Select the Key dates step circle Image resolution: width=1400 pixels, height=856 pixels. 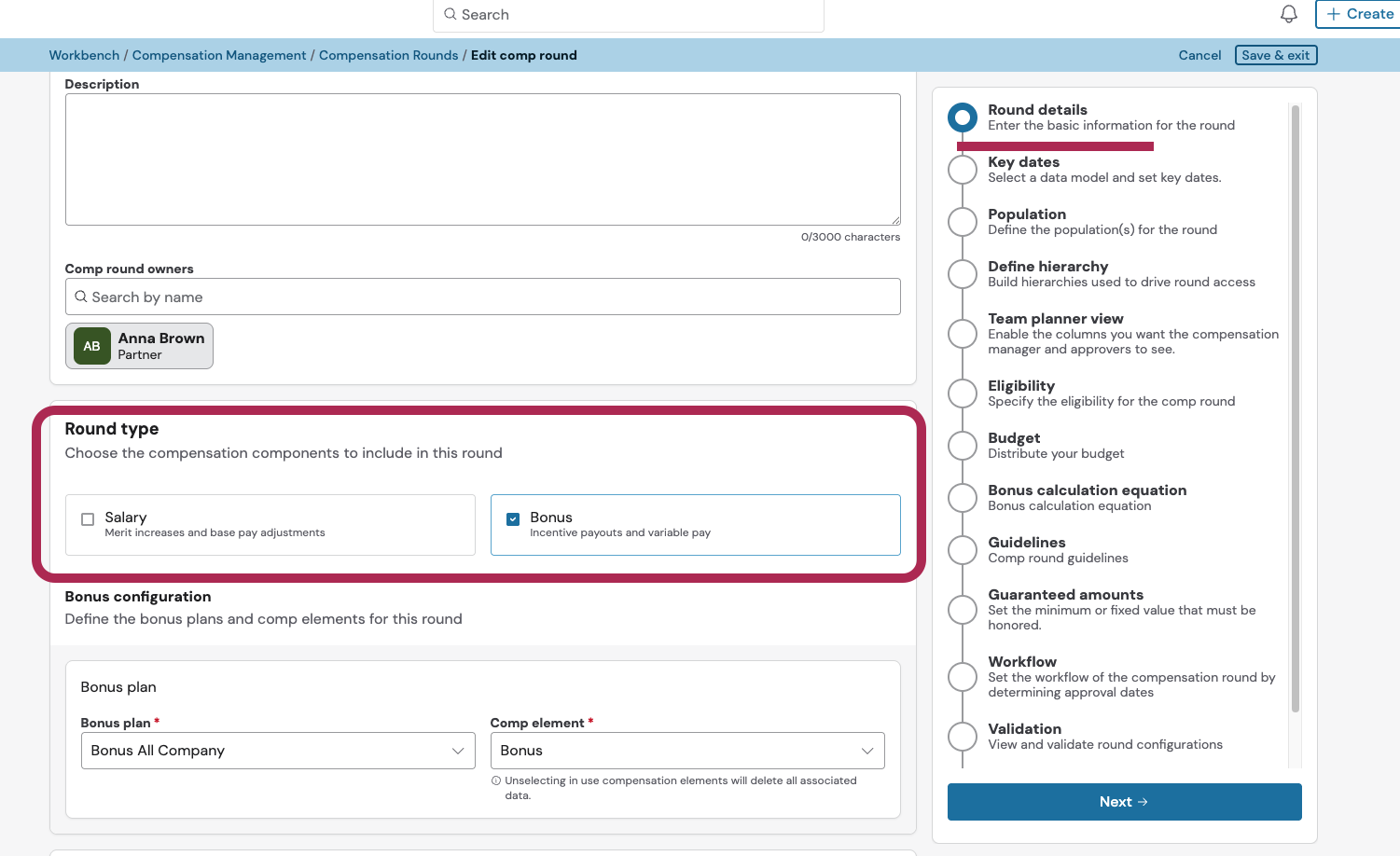(x=962, y=170)
